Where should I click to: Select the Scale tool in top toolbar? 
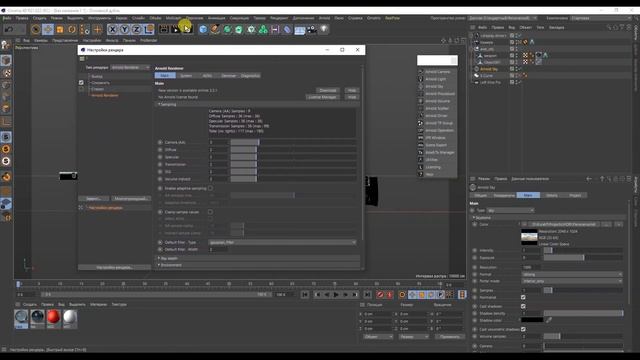point(60,29)
